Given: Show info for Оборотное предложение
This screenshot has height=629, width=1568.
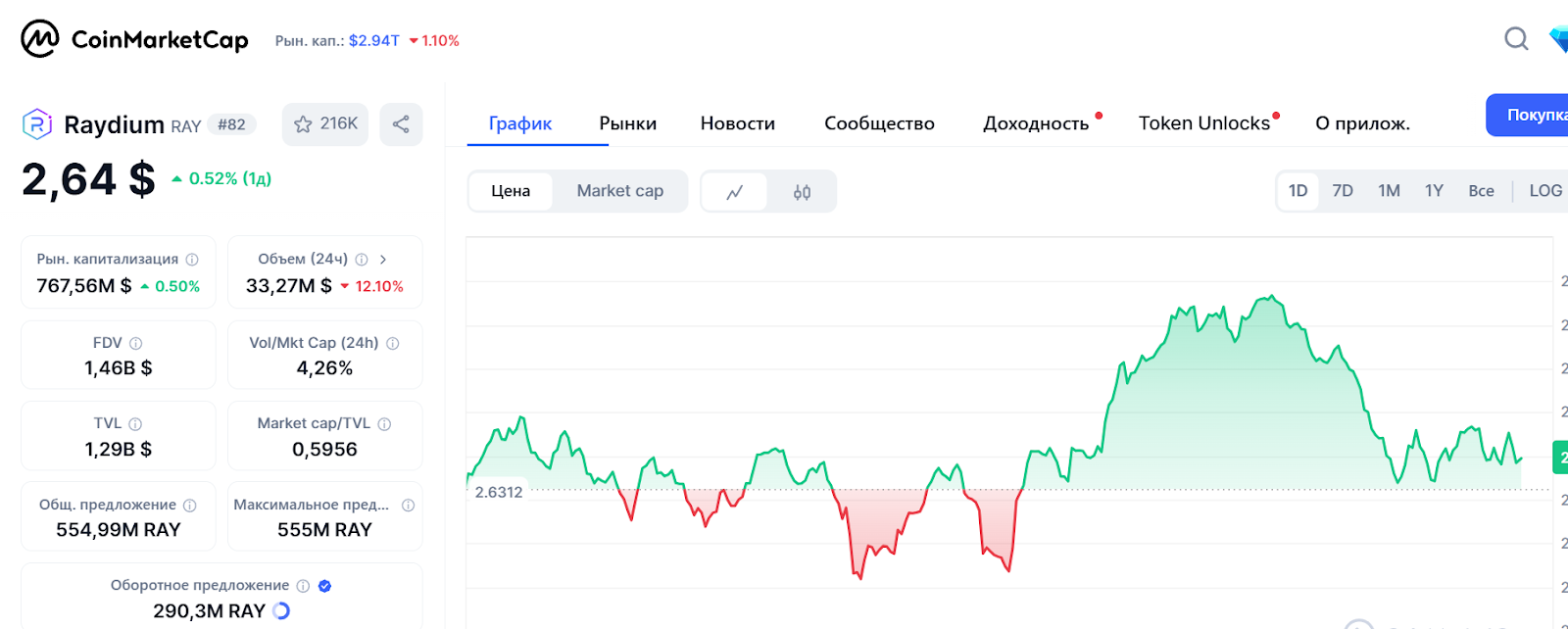Looking at the screenshot, I should 304,586.
